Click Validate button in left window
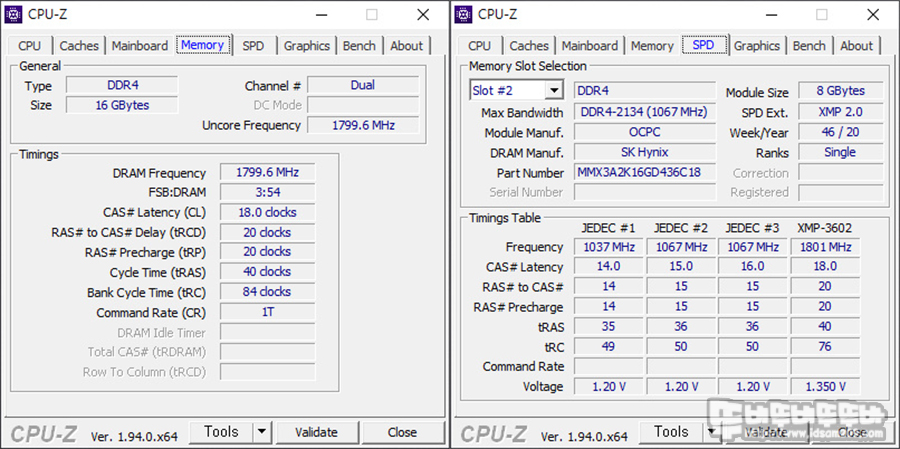 (x=316, y=432)
